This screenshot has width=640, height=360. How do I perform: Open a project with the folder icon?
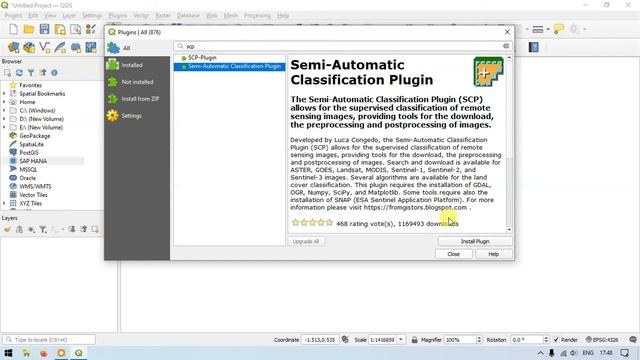click(29, 29)
